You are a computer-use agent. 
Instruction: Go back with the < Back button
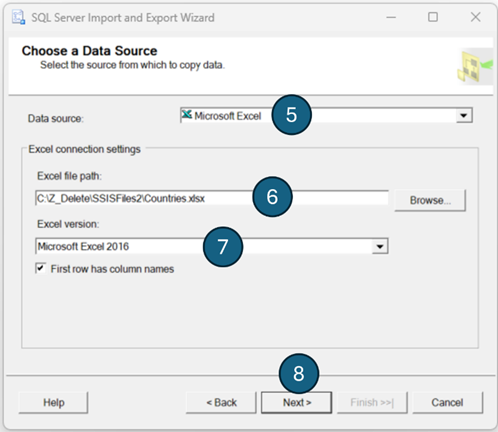pos(221,403)
